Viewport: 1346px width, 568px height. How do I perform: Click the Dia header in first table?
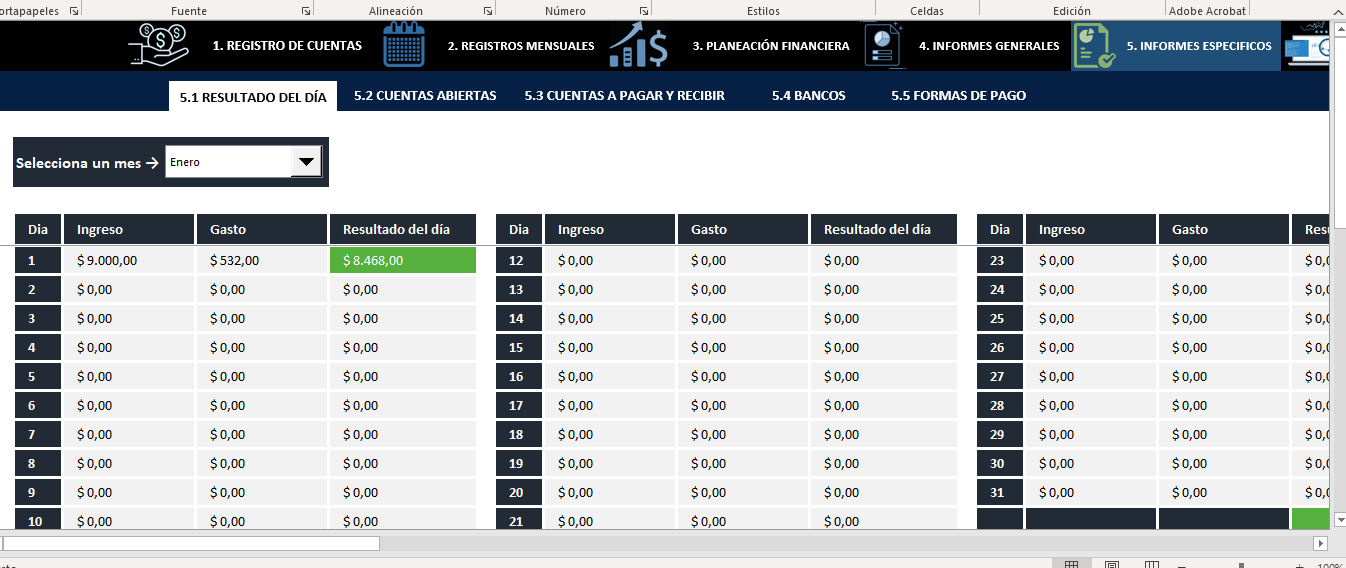click(38, 229)
